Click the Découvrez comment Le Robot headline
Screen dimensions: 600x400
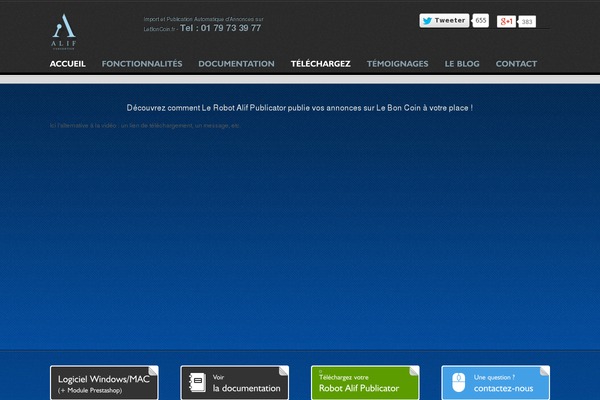(x=300, y=108)
